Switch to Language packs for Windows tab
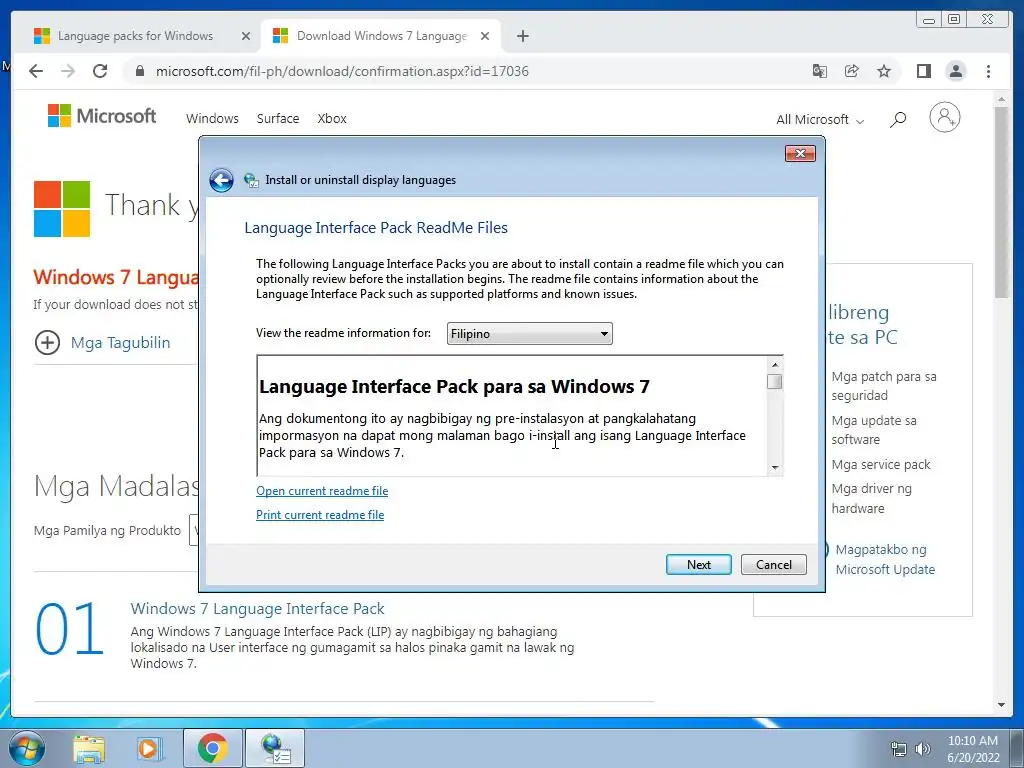The height and width of the screenshot is (768, 1024). click(x=142, y=37)
